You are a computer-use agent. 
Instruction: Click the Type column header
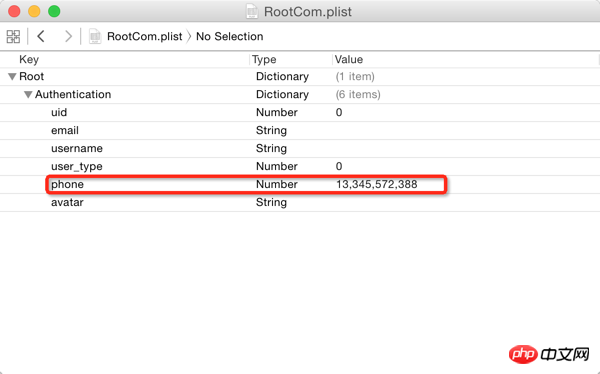264,59
